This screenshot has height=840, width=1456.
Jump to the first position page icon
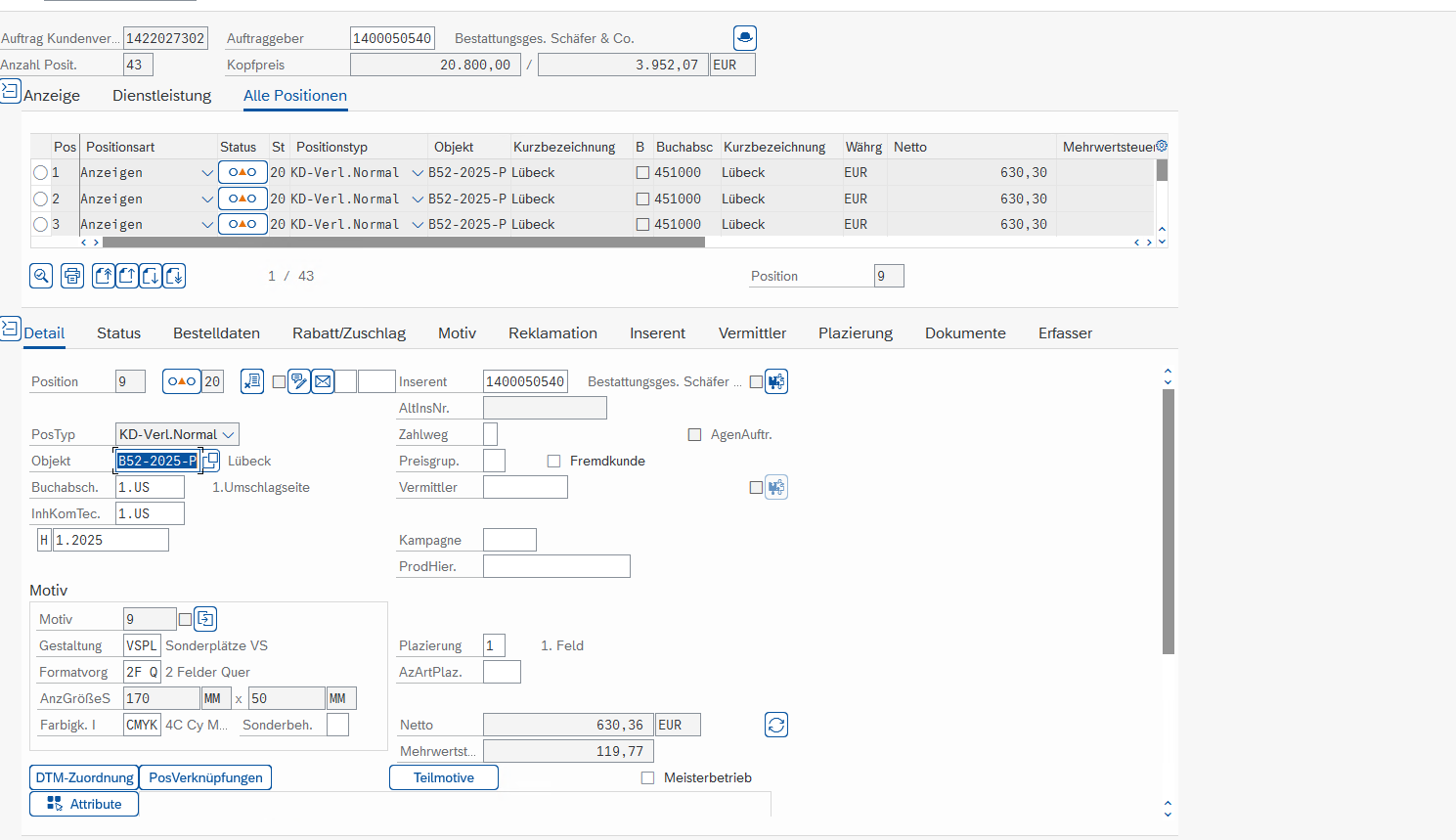pyautogui.click(x=104, y=276)
